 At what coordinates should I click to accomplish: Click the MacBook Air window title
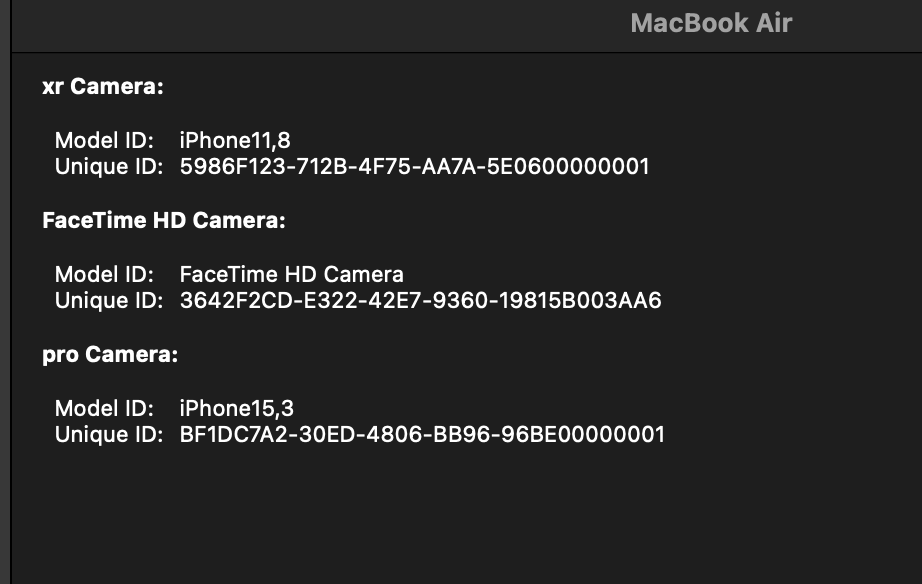click(711, 24)
